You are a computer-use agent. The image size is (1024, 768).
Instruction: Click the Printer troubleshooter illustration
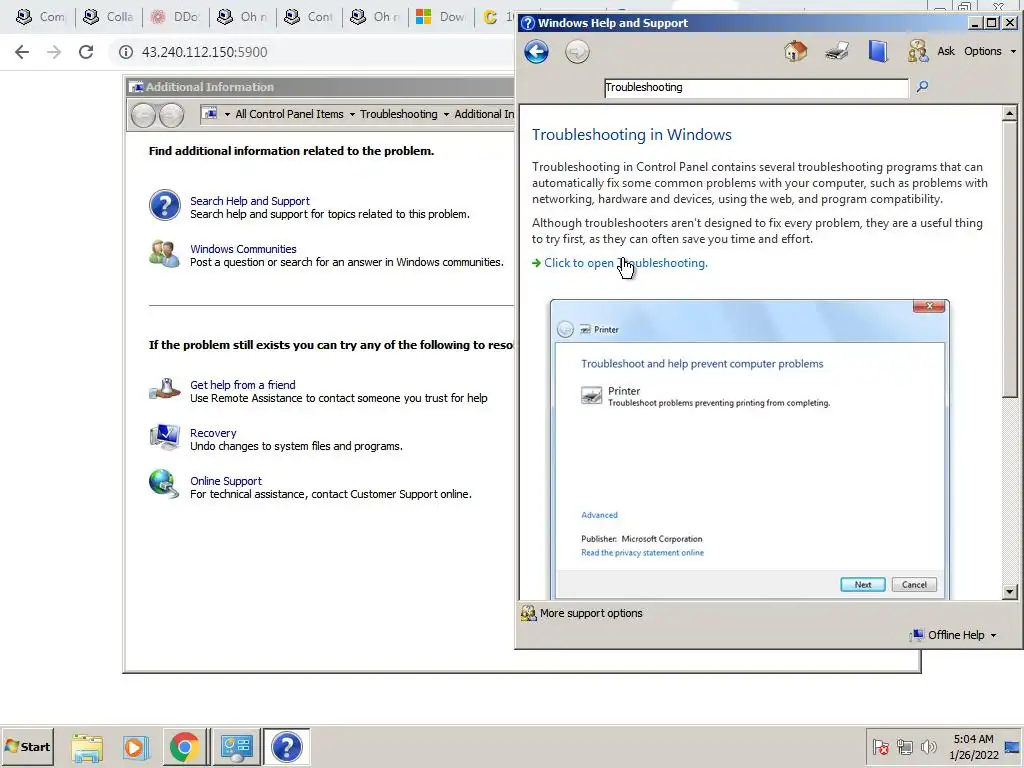coord(750,449)
